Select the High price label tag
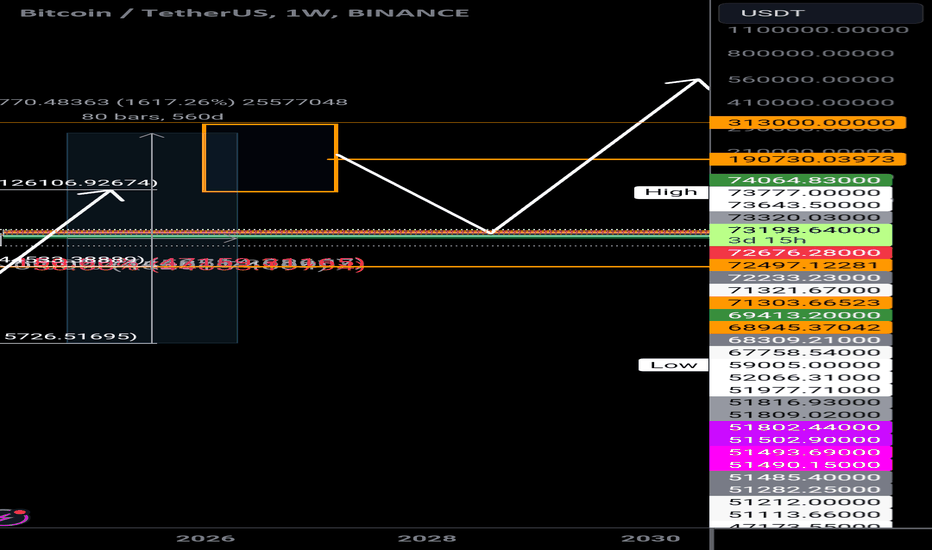 point(671,192)
